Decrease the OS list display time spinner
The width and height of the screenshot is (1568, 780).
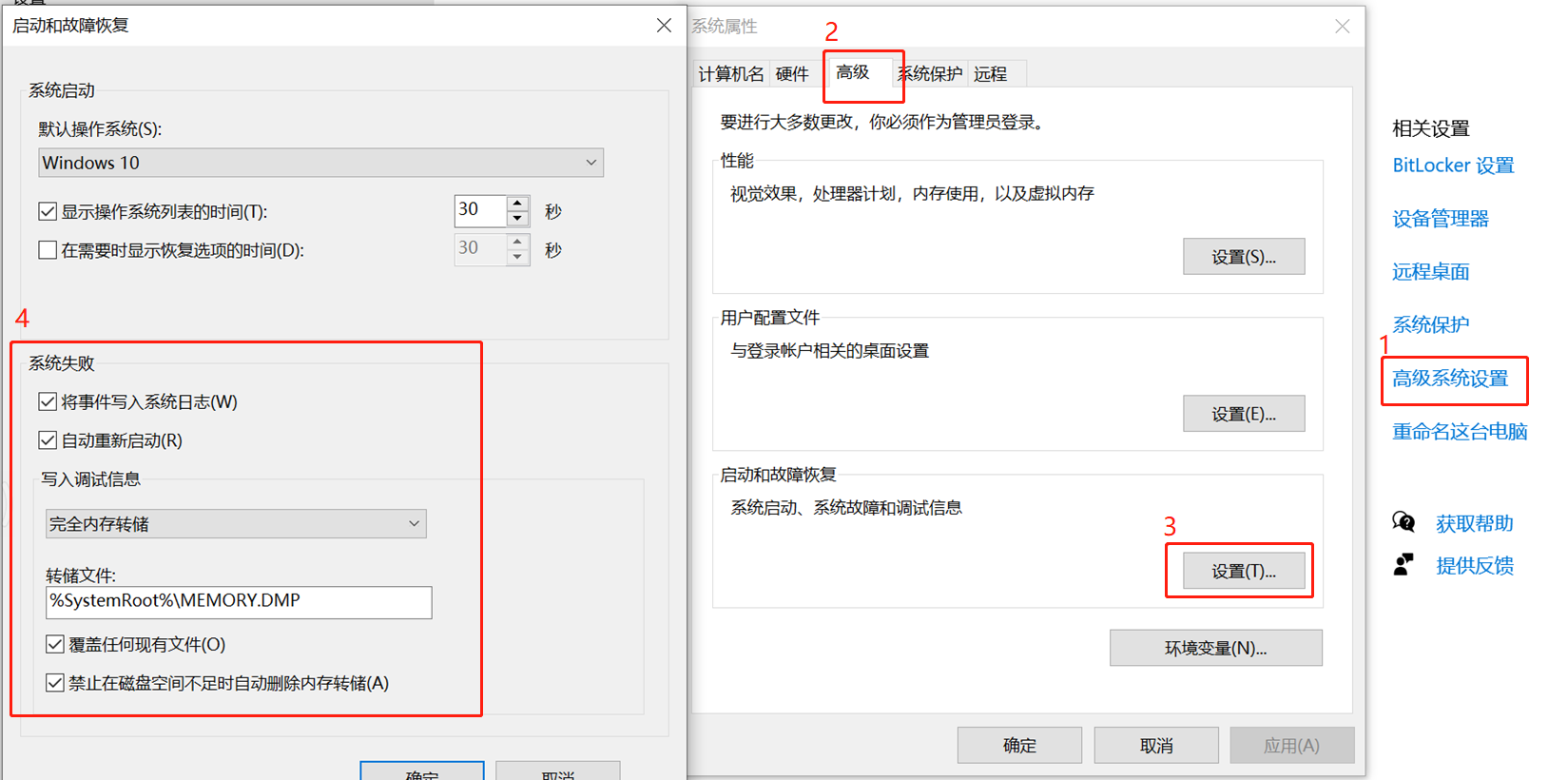click(517, 219)
